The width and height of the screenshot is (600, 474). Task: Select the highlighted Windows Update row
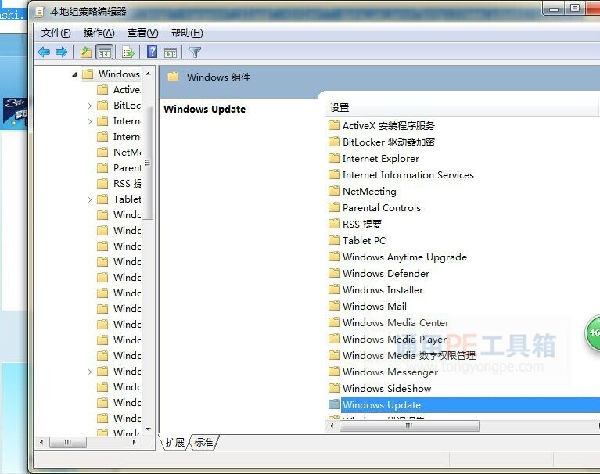coord(464,405)
